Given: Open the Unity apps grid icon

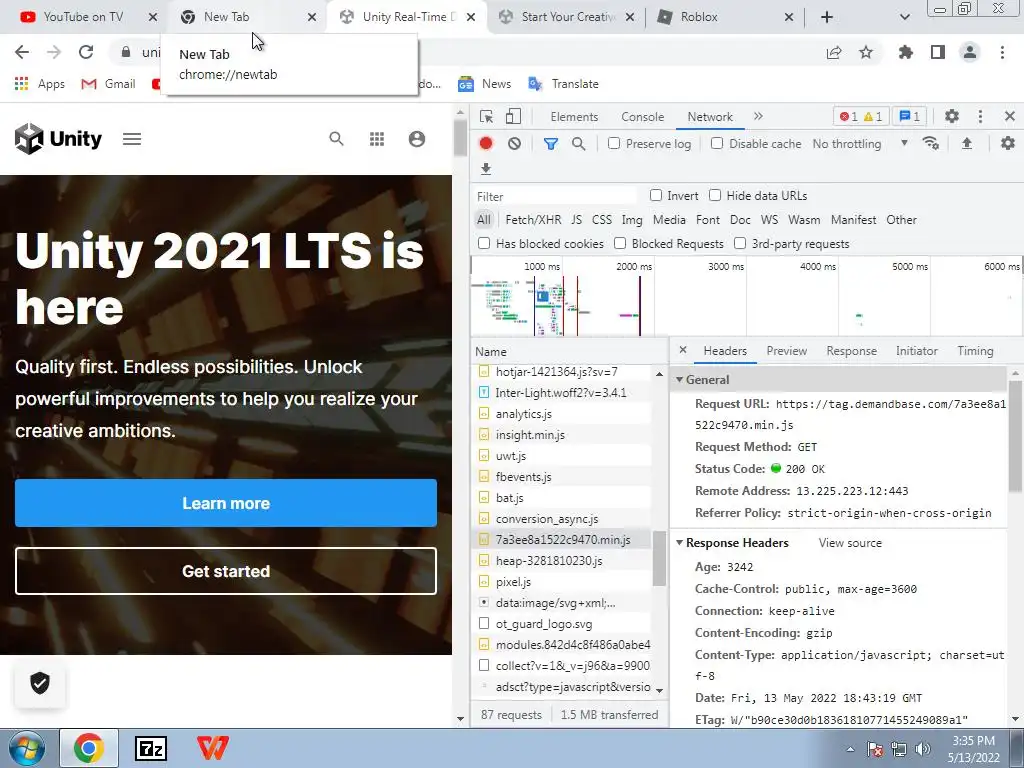Looking at the screenshot, I should click(377, 138).
